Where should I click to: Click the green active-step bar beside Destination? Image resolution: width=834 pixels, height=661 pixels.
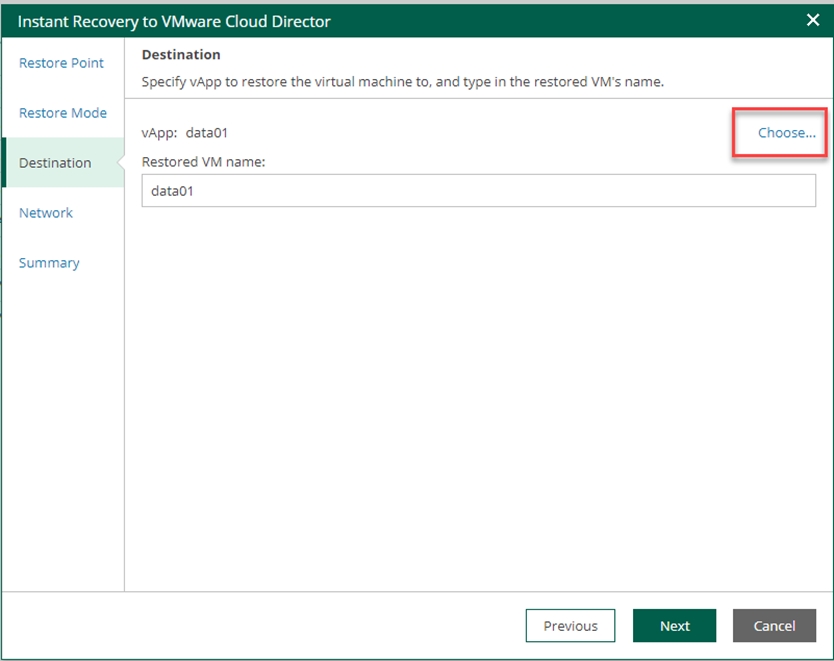pyautogui.click(x=4, y=163)
